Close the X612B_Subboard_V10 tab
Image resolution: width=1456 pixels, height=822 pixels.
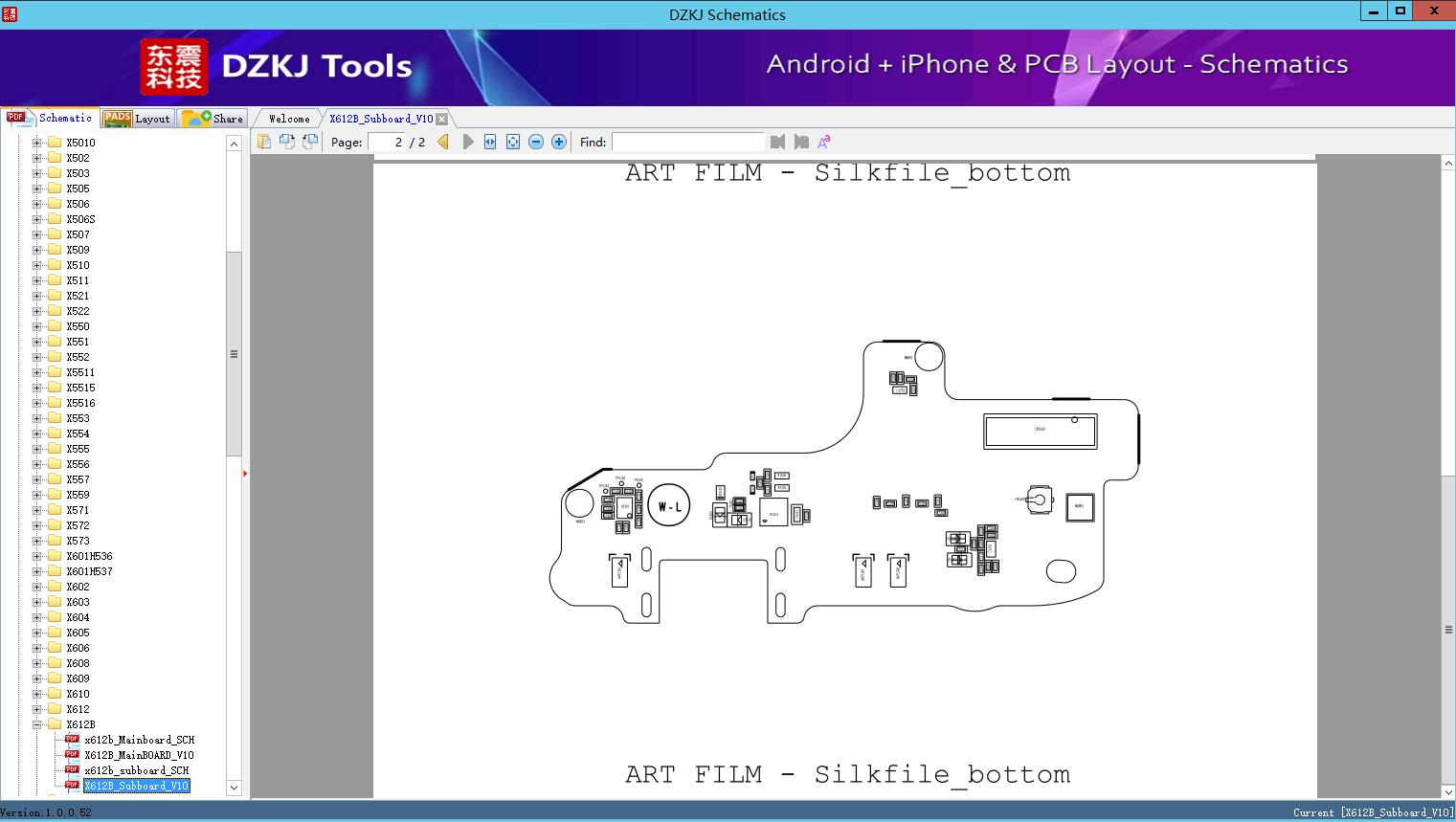[442, 119]
